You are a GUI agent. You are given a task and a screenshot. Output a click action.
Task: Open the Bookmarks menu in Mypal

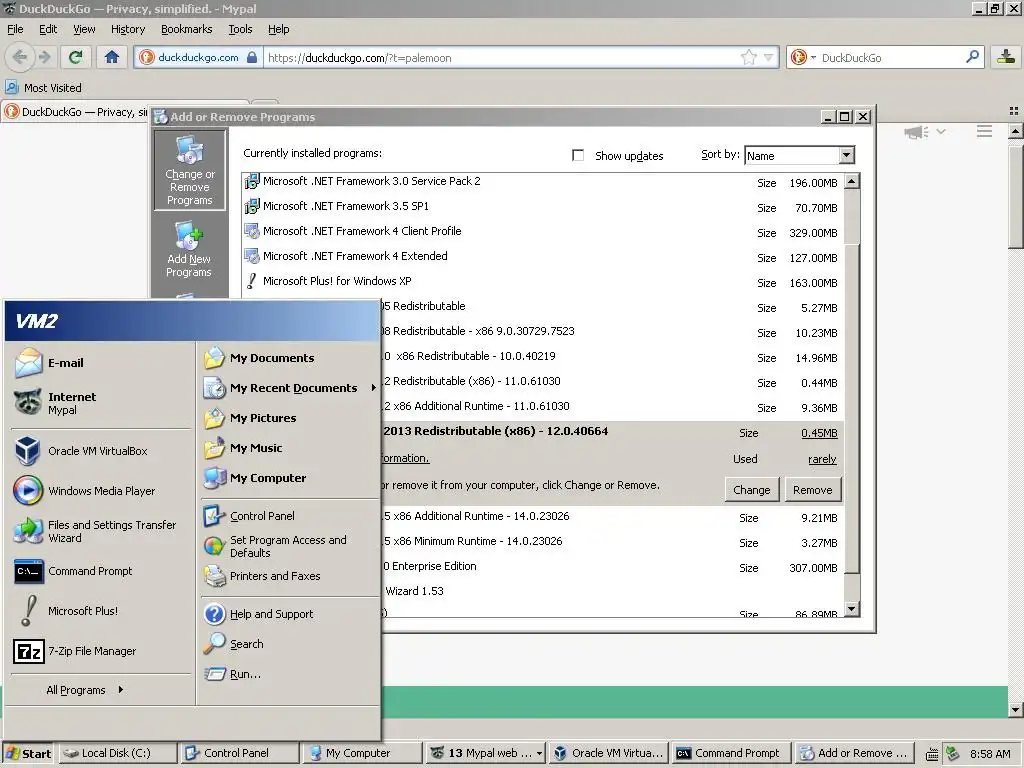click(187, 29)
